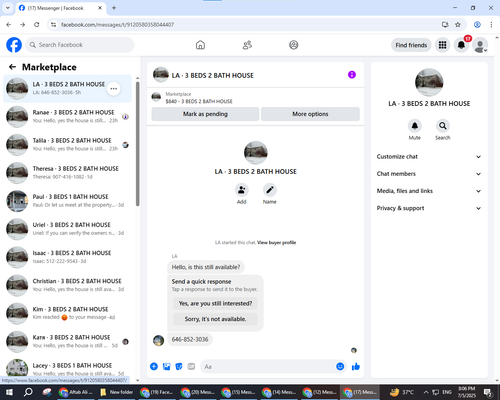Viewport: 500px width, 400px height.
Task: Open the account profile avatar menu
Action: click(x=480, y=45)
